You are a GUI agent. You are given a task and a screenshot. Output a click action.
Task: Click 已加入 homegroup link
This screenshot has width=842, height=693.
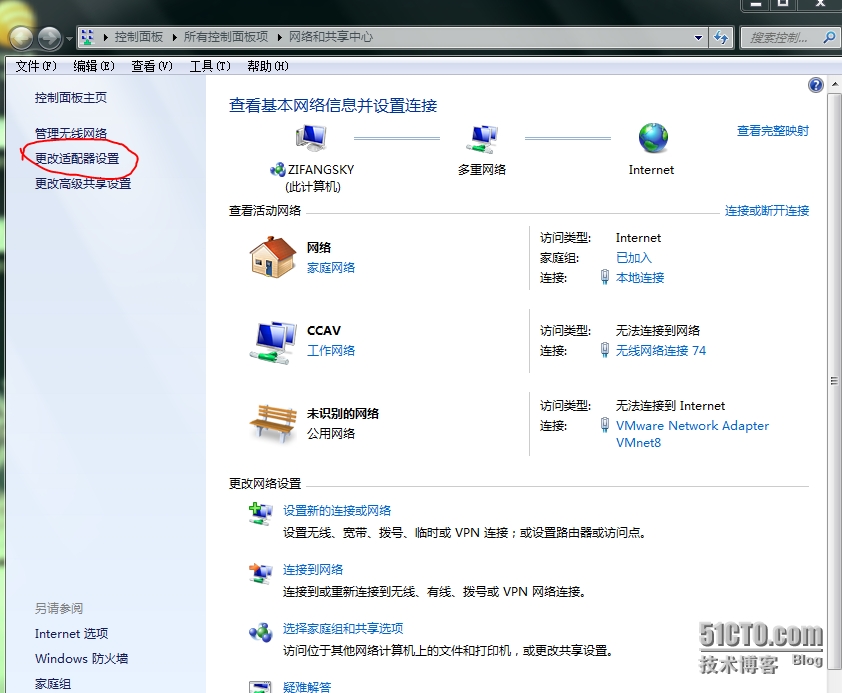tap(634, 258)
